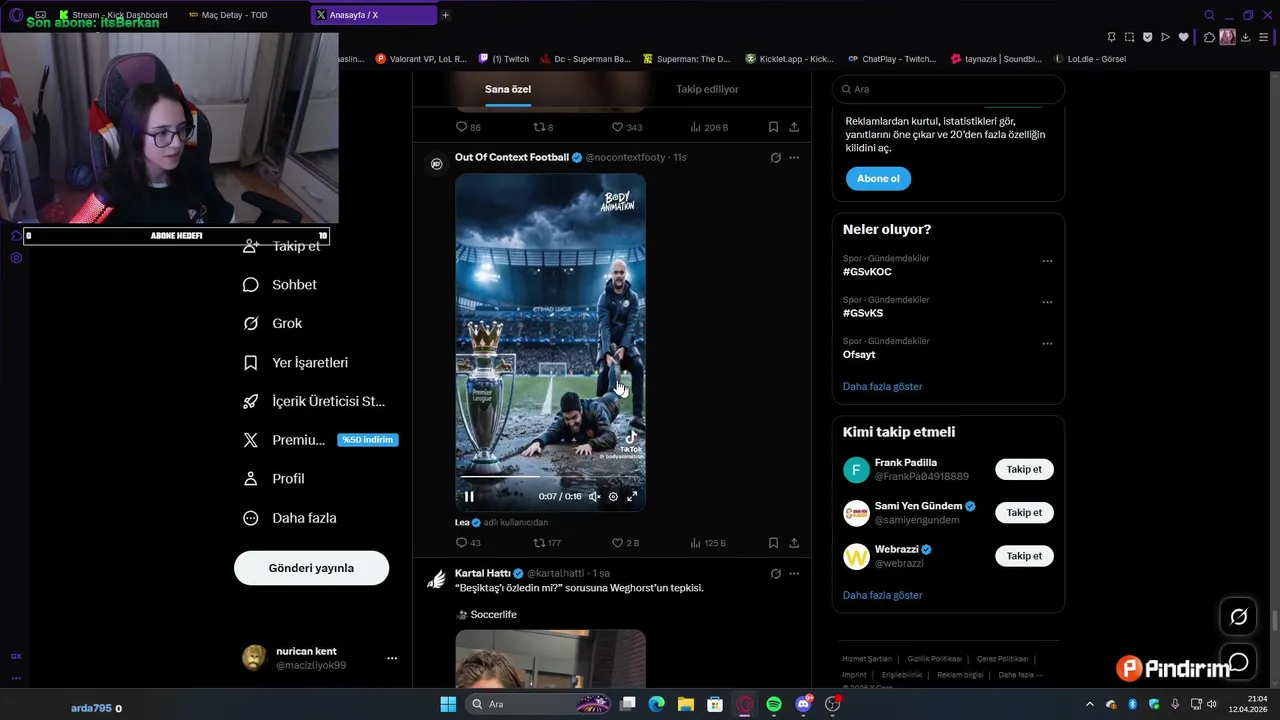Show more trends under Neler oluyor
Viewport: 1280px width, 720px height.
pyautogui.click(x=882, y=386)
